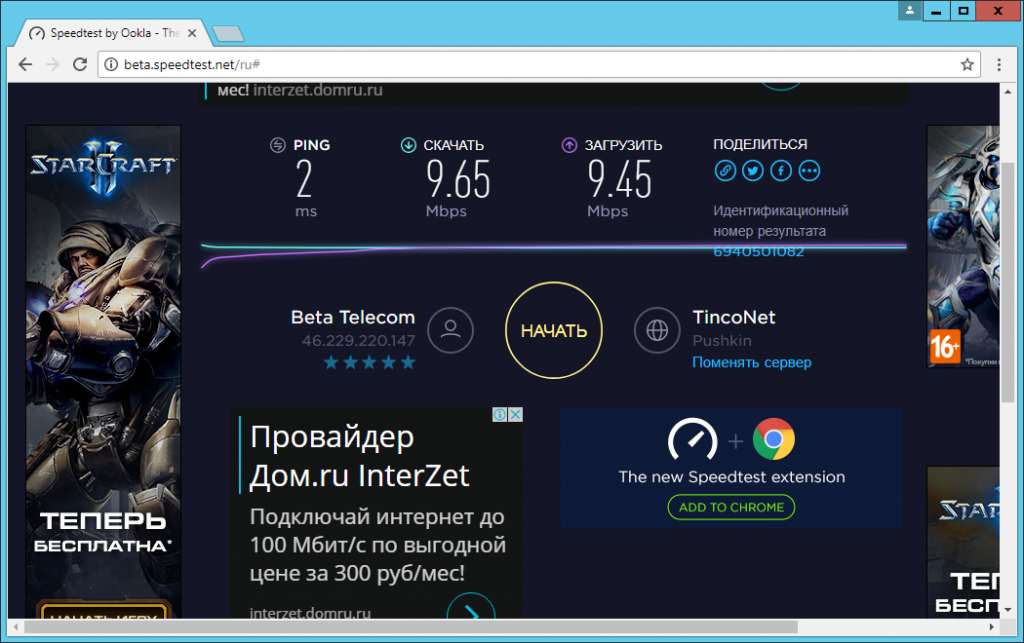Close the Дом.ru InterZet ad
1024x643 pixels.
pos(516,415)
